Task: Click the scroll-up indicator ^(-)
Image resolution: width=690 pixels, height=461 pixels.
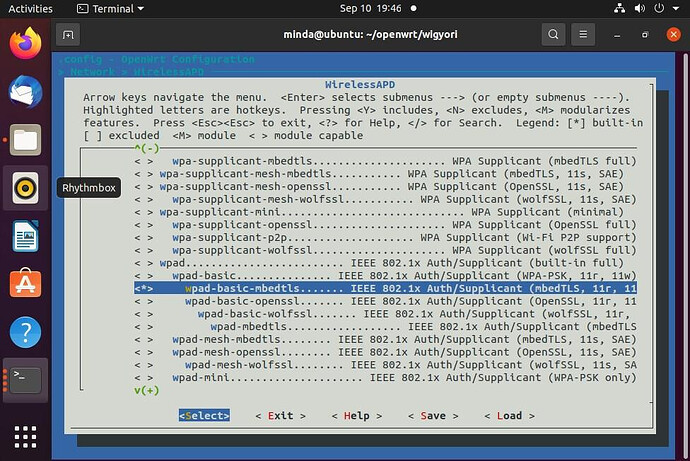Action: (147, 149)
